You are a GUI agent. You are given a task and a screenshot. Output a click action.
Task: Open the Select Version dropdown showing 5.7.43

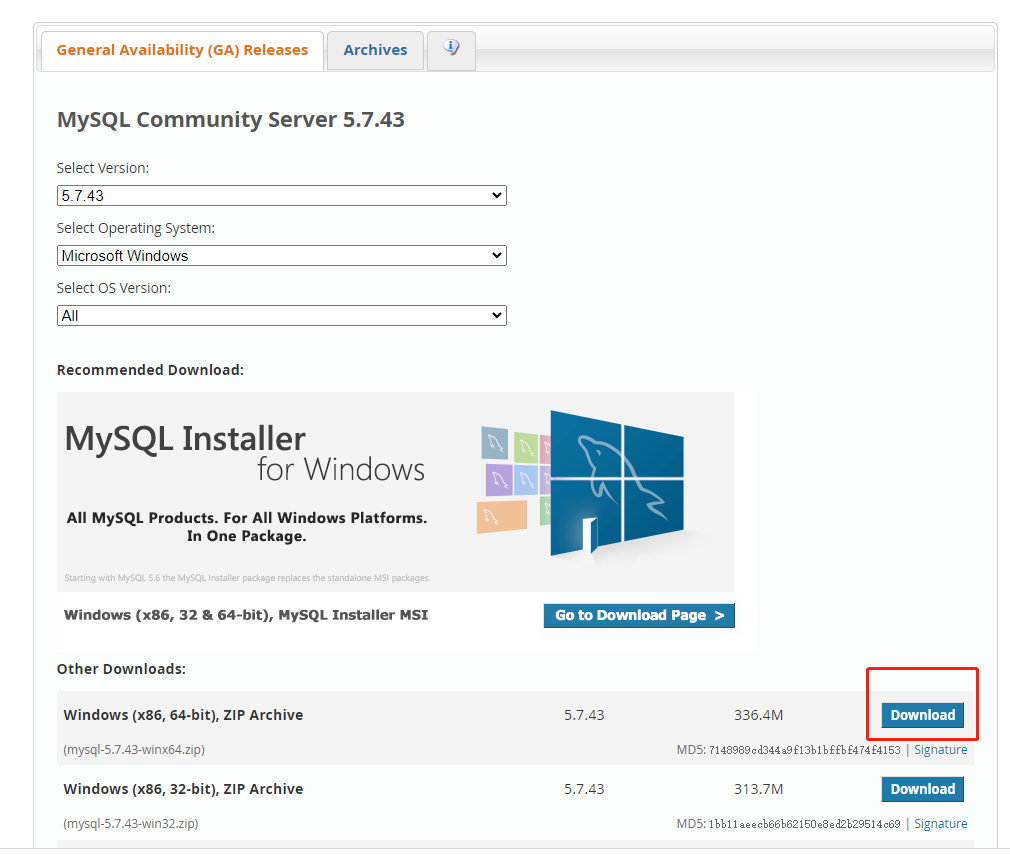281,196
